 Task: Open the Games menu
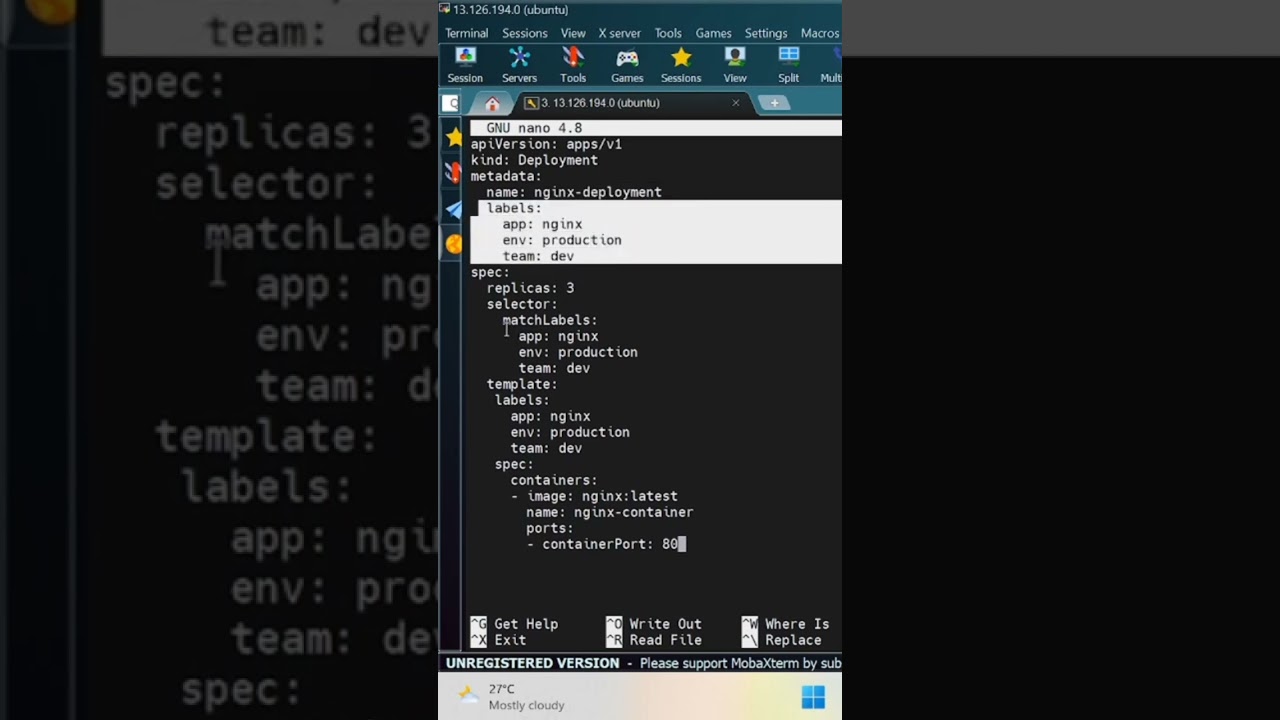tap(714, 33)
